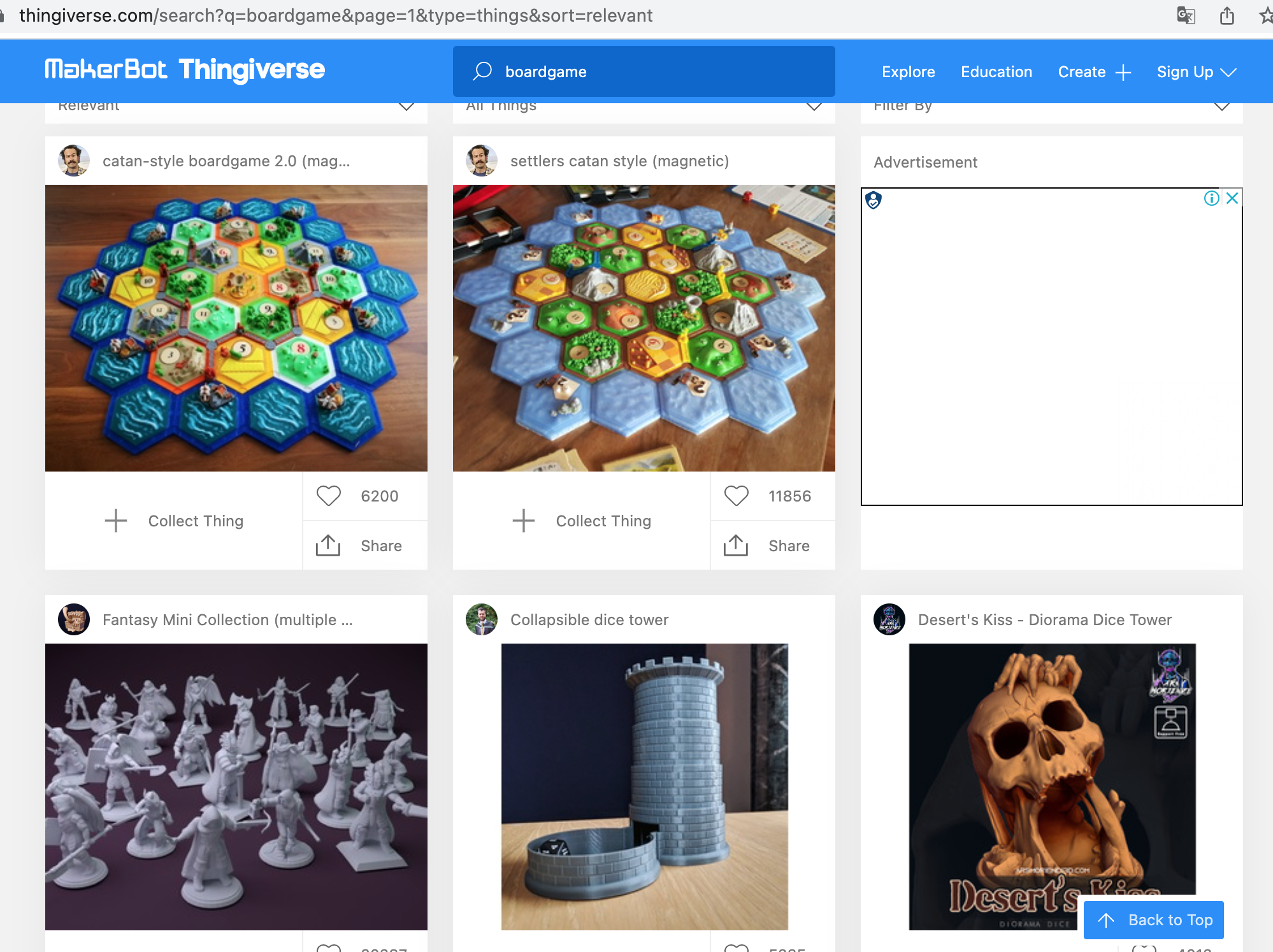Viewport: 1273px width, 952px height.
Task: Open the Education menu
Action: [x=996, y=72]
